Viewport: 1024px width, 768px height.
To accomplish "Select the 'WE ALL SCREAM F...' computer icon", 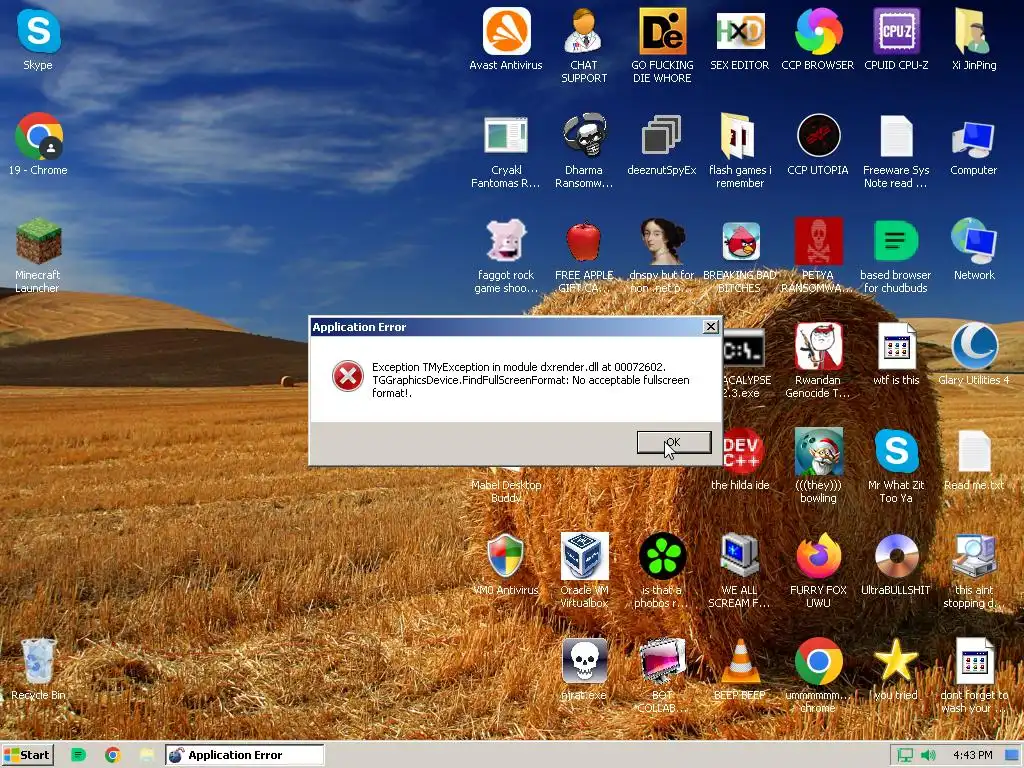I will tap(739, 556).
